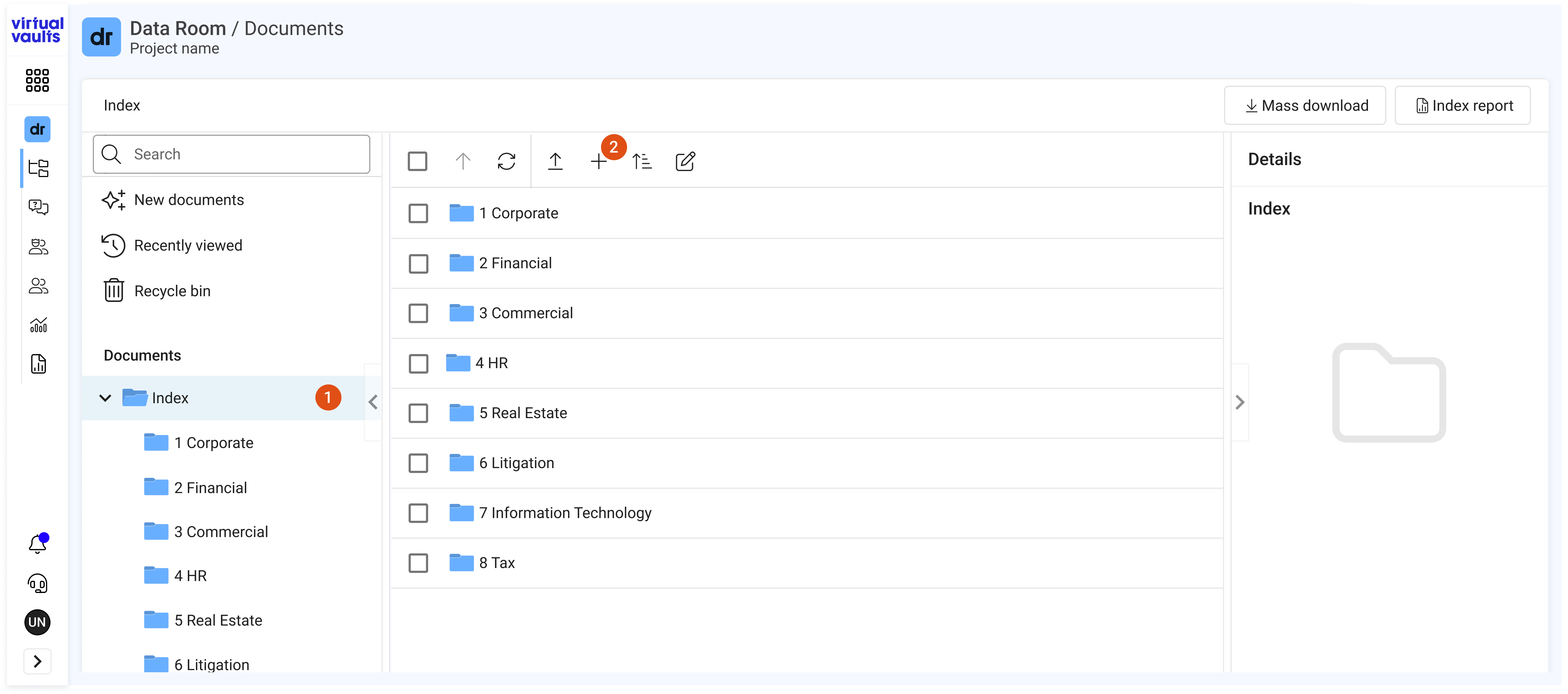
Task: Click the go up one level arrow
Action: (x=463, y=161)
